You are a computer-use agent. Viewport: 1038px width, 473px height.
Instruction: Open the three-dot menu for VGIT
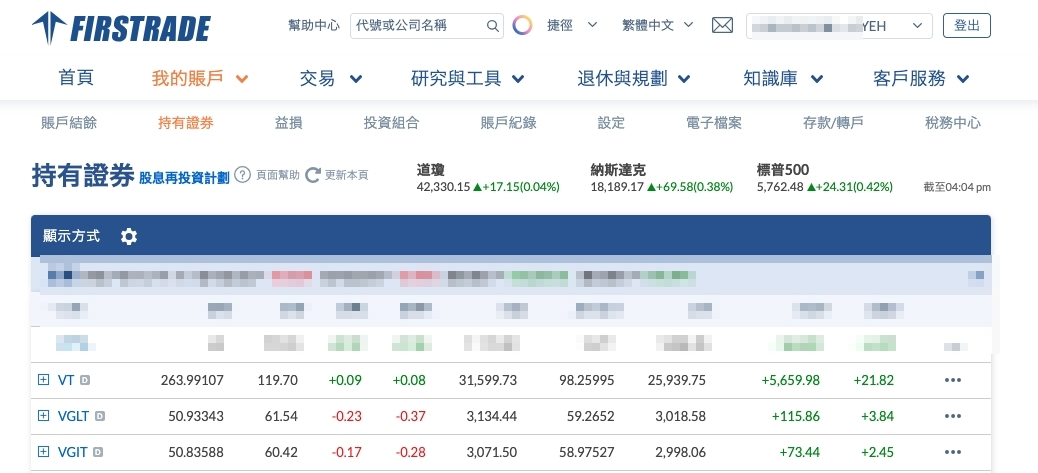[953, 452]
